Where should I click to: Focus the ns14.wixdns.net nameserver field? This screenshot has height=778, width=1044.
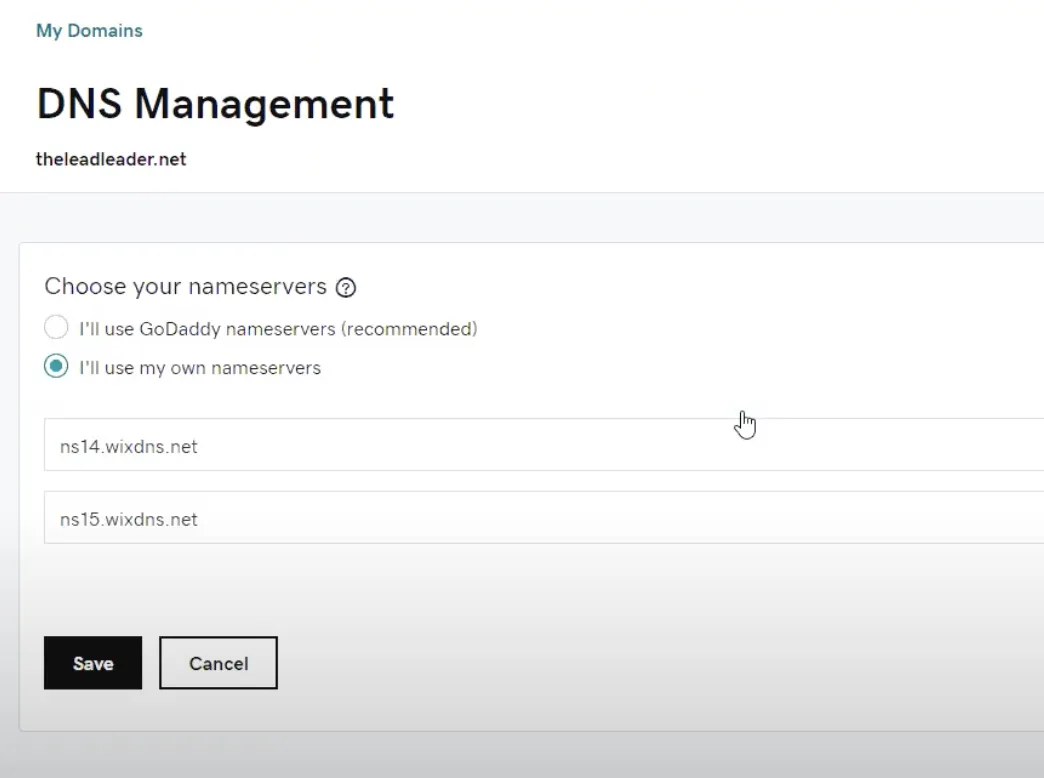click(544, 445)
